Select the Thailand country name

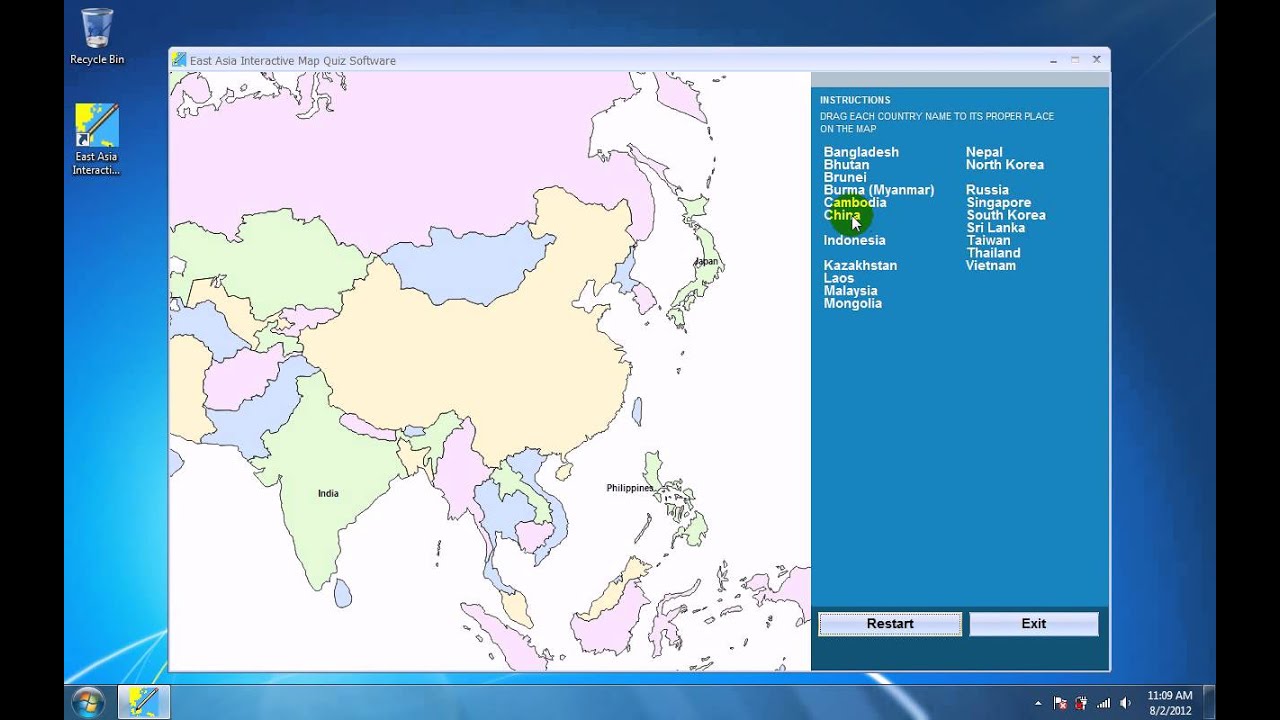(993, 253)
